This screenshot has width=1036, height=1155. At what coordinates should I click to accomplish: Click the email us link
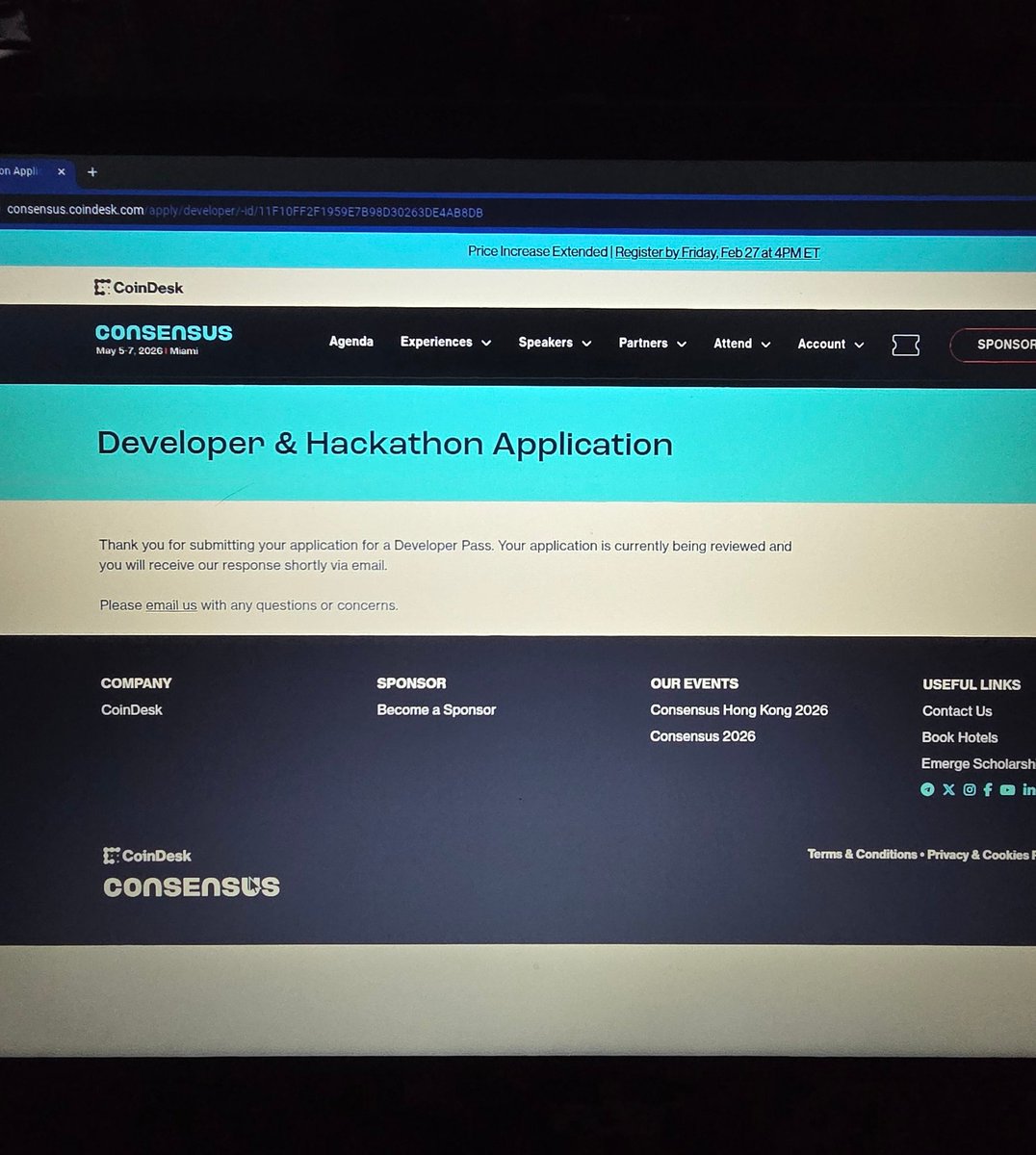[x=170, y=604]
